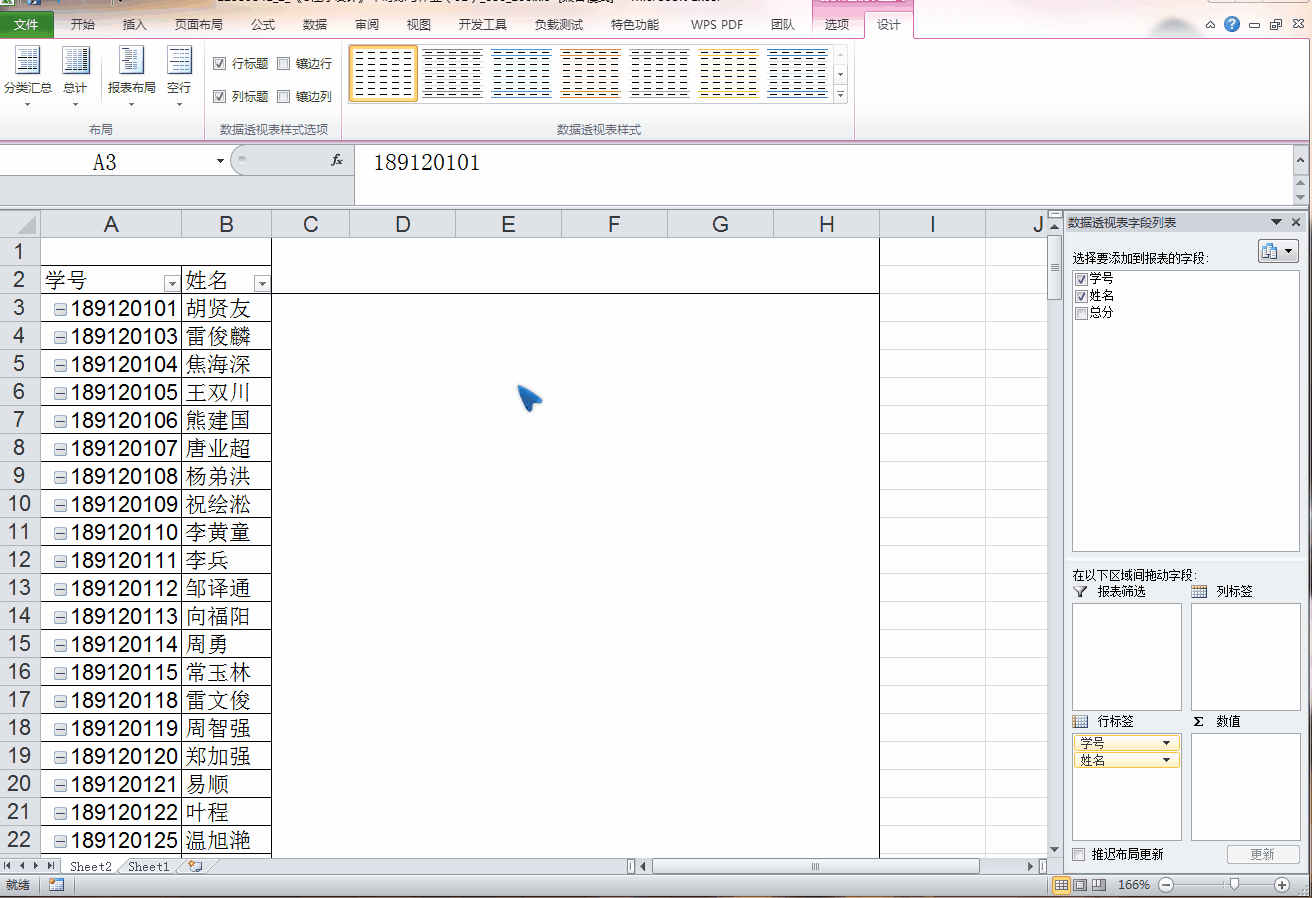Open the 报表布局 report layout menu
The image size is (1312, 898).
131,75
